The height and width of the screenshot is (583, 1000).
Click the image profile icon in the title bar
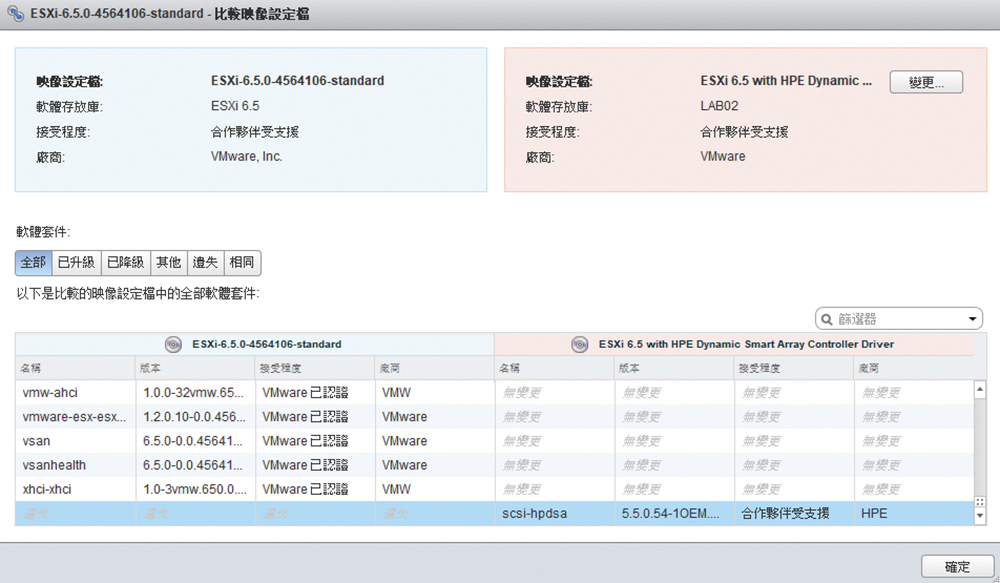(15, 13)
